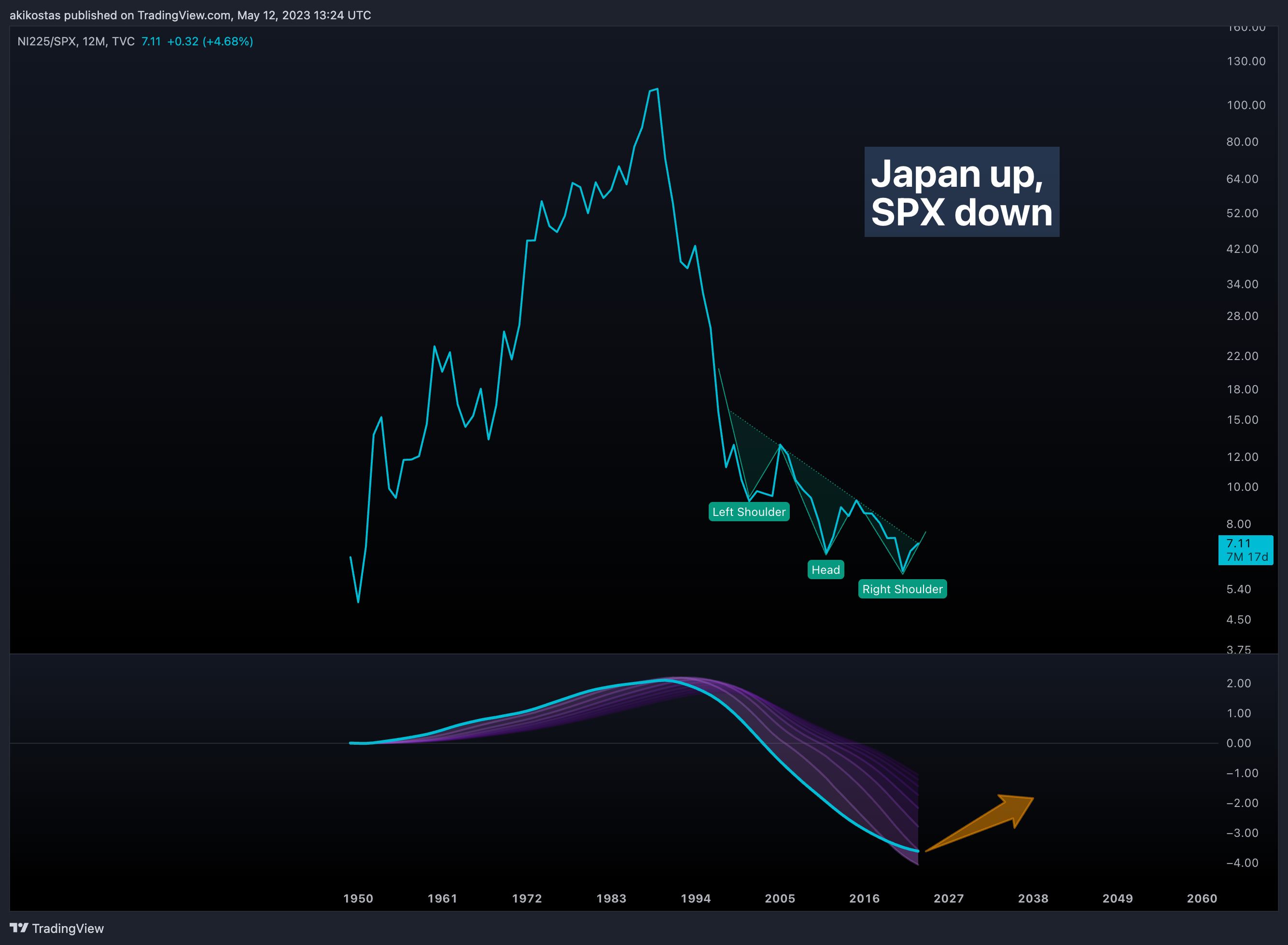Viewport: 1288px width, 945px height.
Task: Click the 0.00 level on indicator scale
Action: pos(1239,743)
